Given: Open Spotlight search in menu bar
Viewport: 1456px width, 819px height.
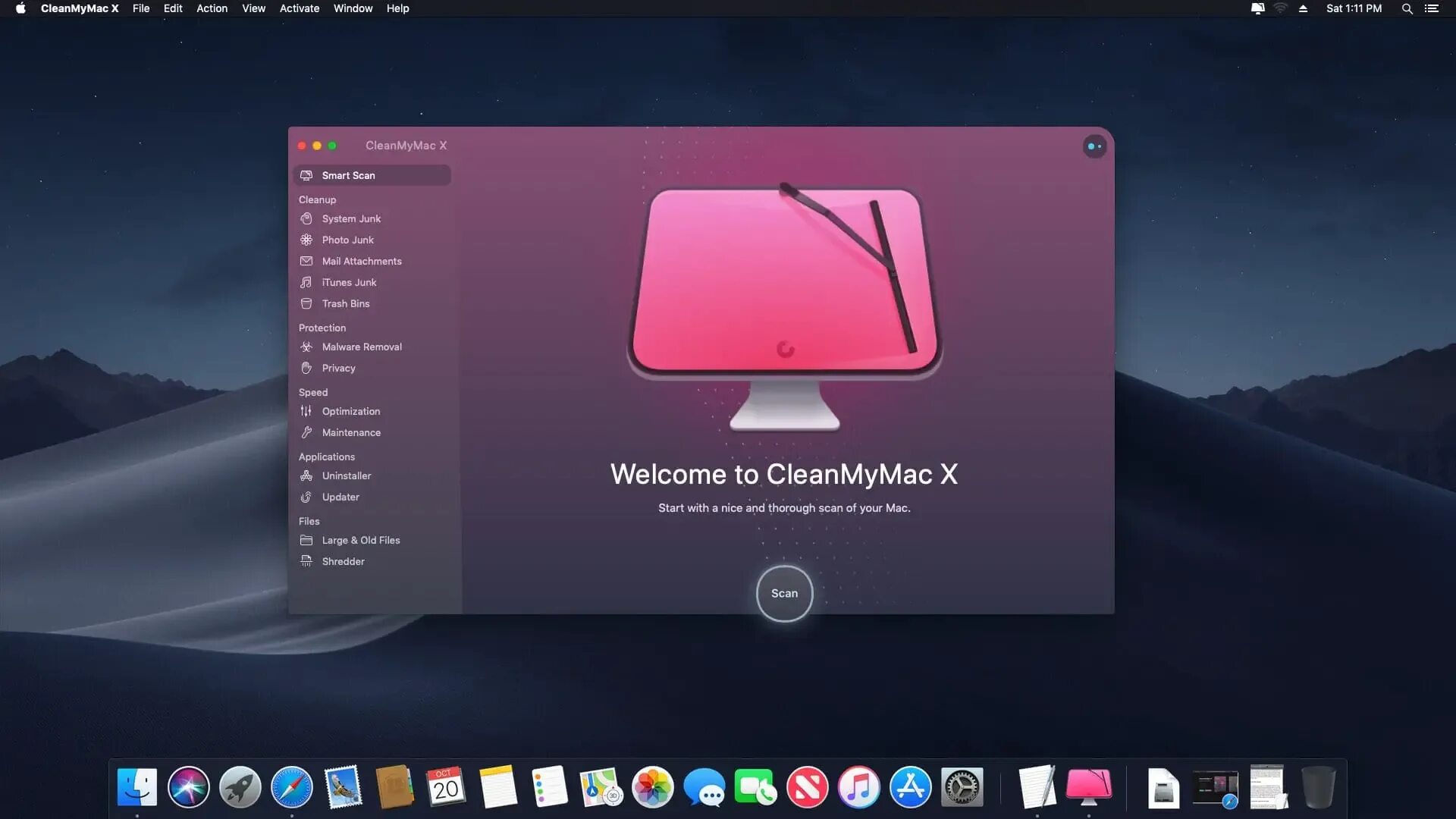Looking at the screenshot, I should pyautogui.click(x=1407, y=8).
